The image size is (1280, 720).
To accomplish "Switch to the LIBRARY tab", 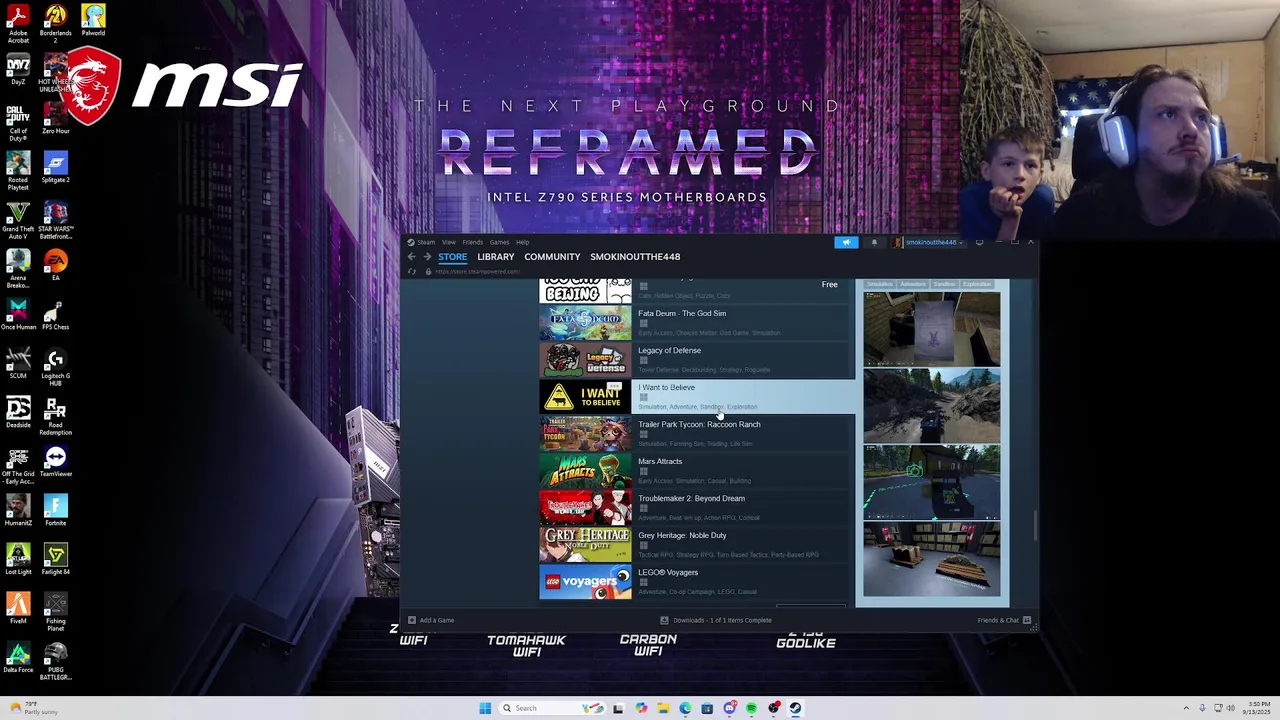I will (x=496, y=257).
